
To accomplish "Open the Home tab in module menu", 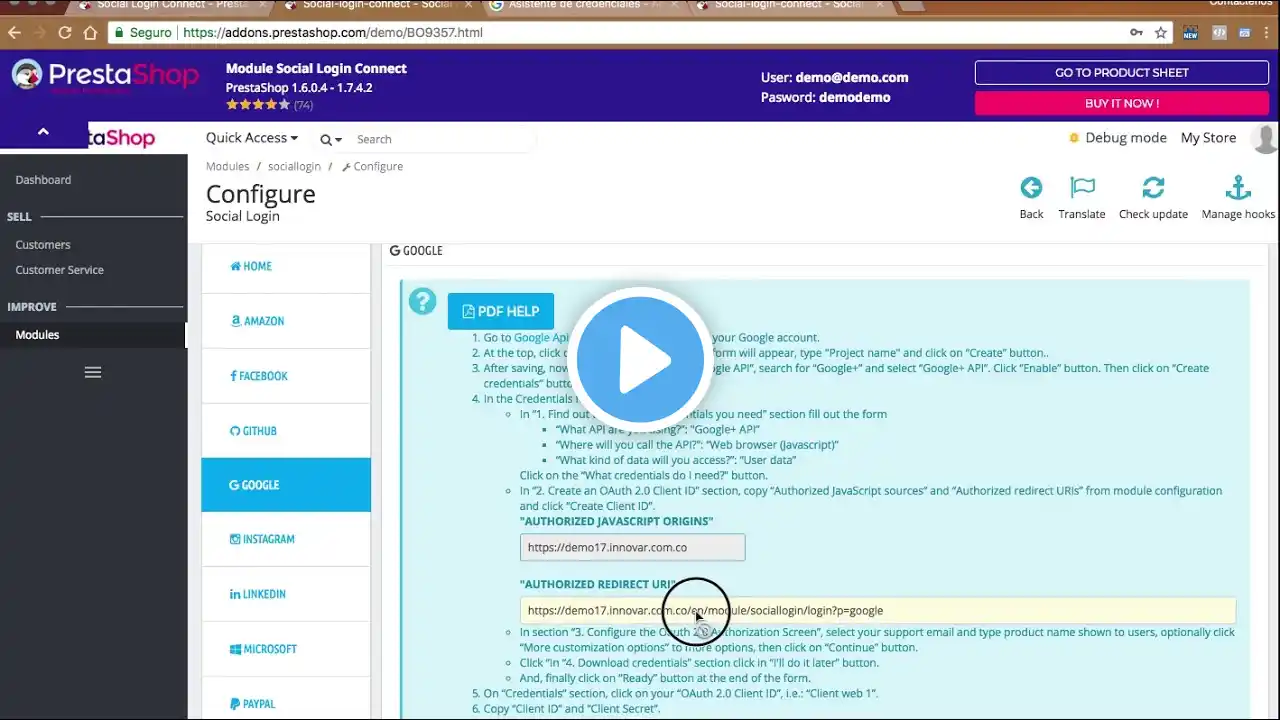I will click(286, 266).
